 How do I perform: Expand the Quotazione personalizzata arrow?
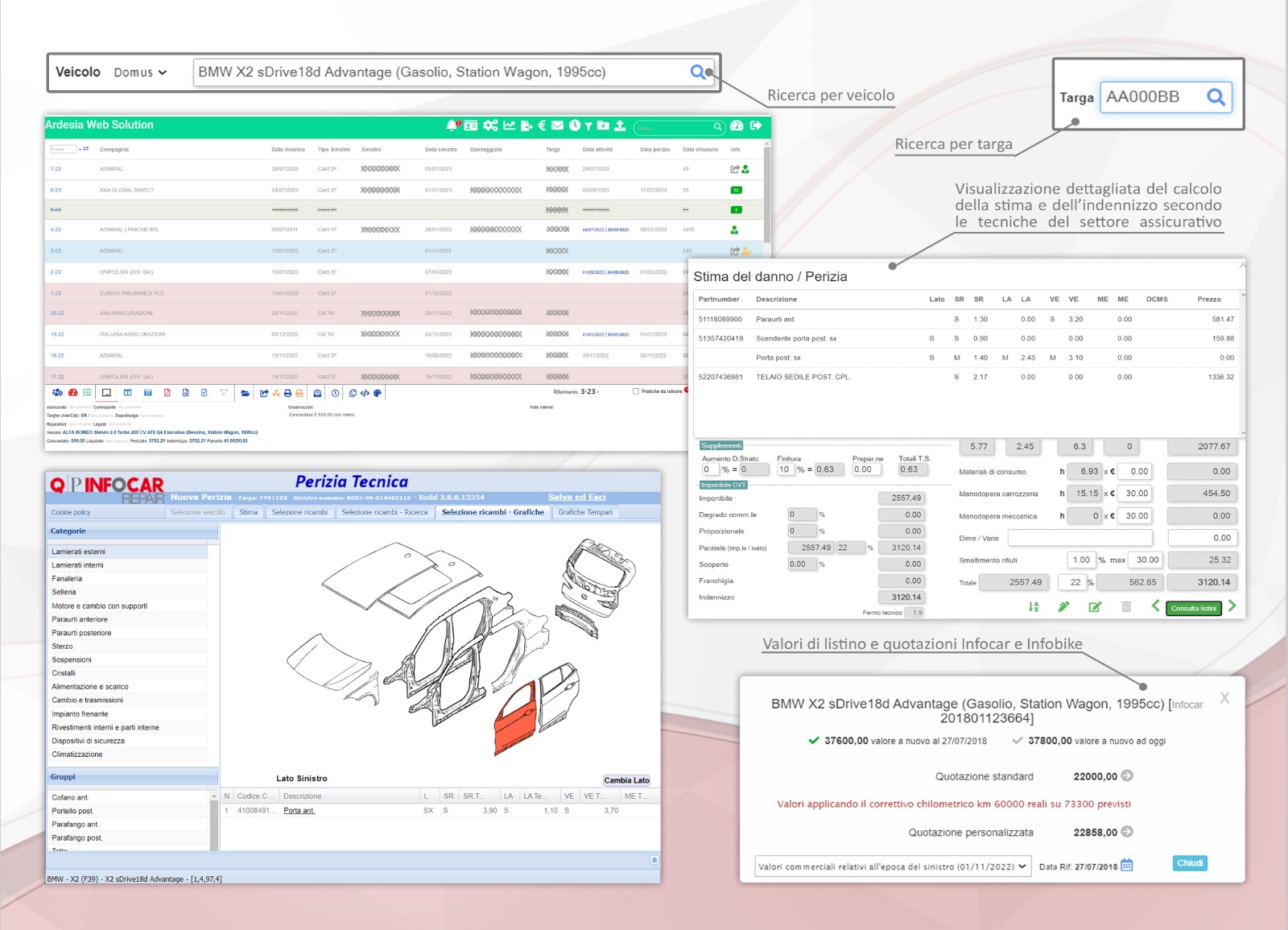pos(1127,832)
